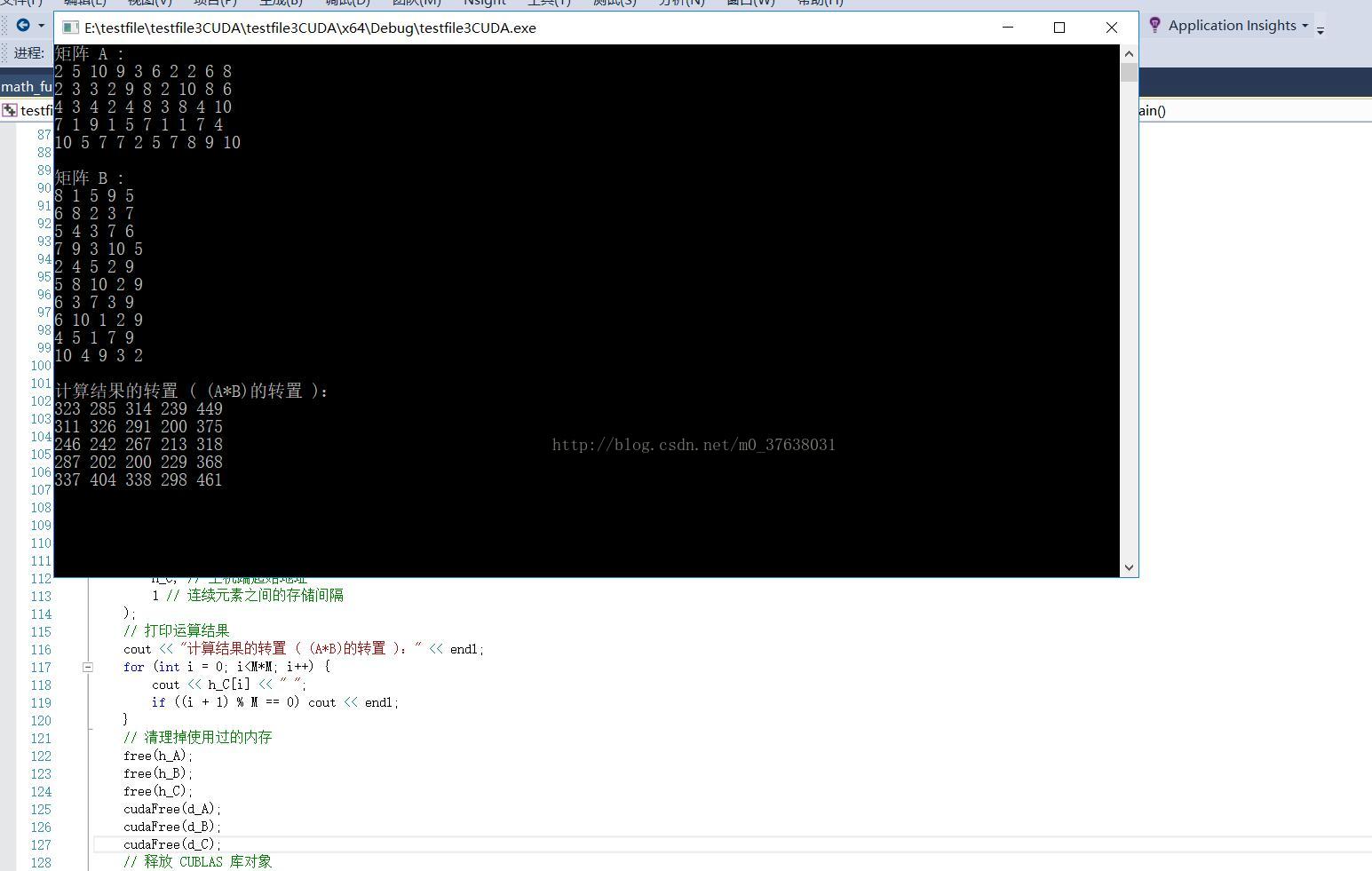Close the testfile3CUDA.exe console window

[1111, 28]
